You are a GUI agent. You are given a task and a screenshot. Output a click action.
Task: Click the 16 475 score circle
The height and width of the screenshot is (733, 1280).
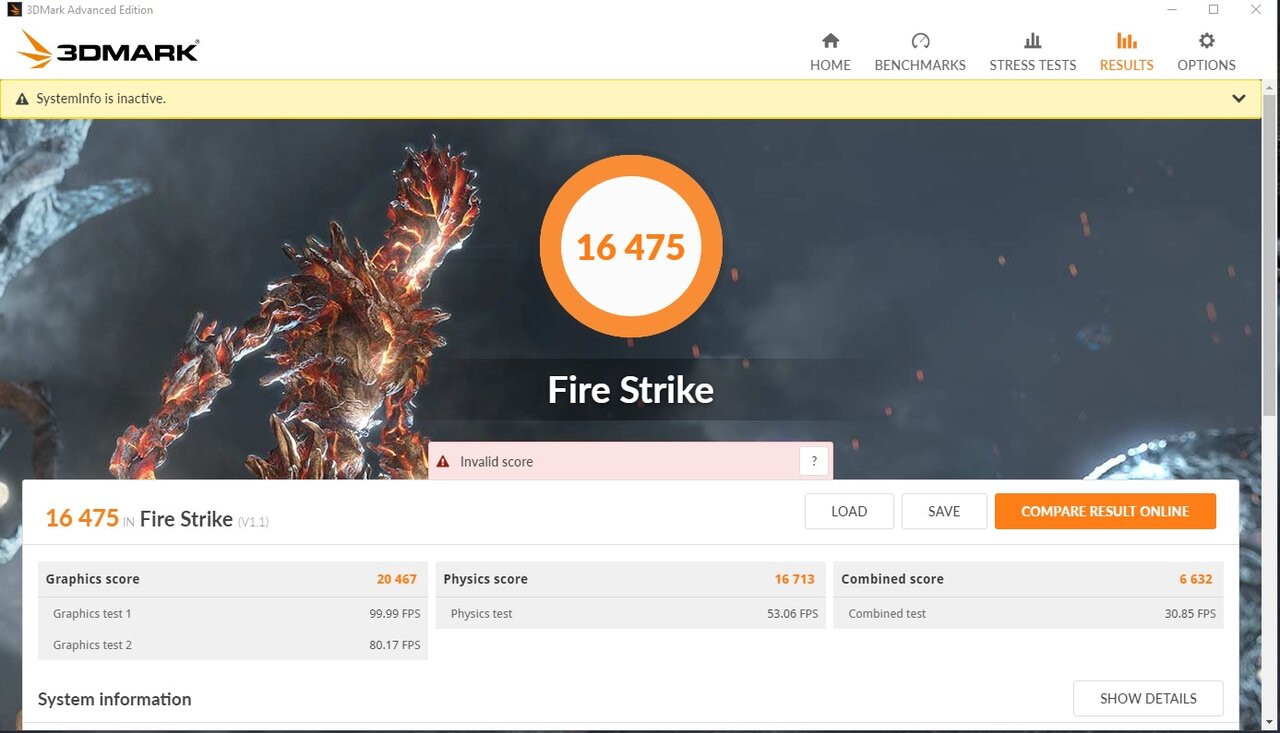[x=631, y=246]
